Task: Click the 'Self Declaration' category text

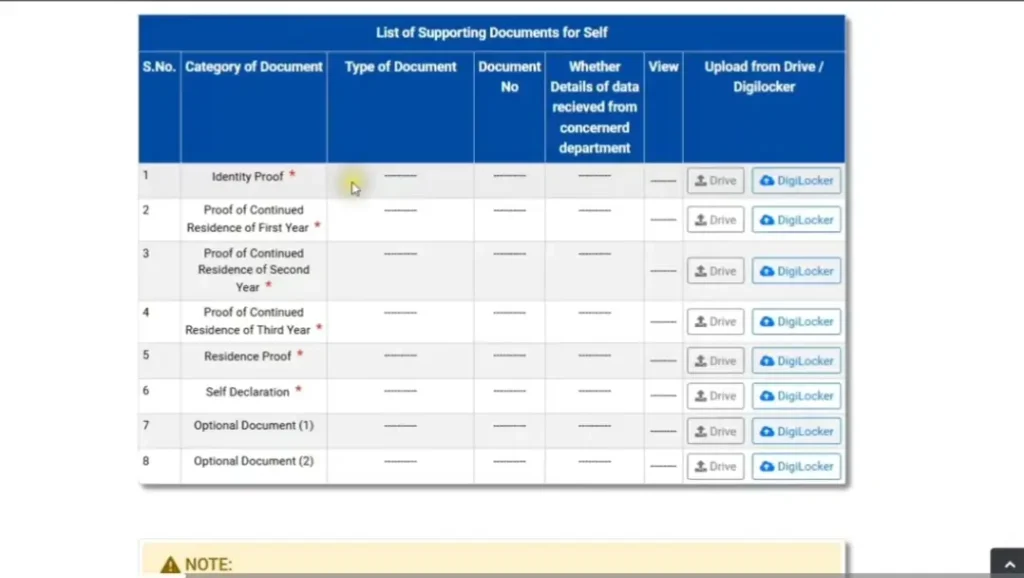Action: point(248,392)
